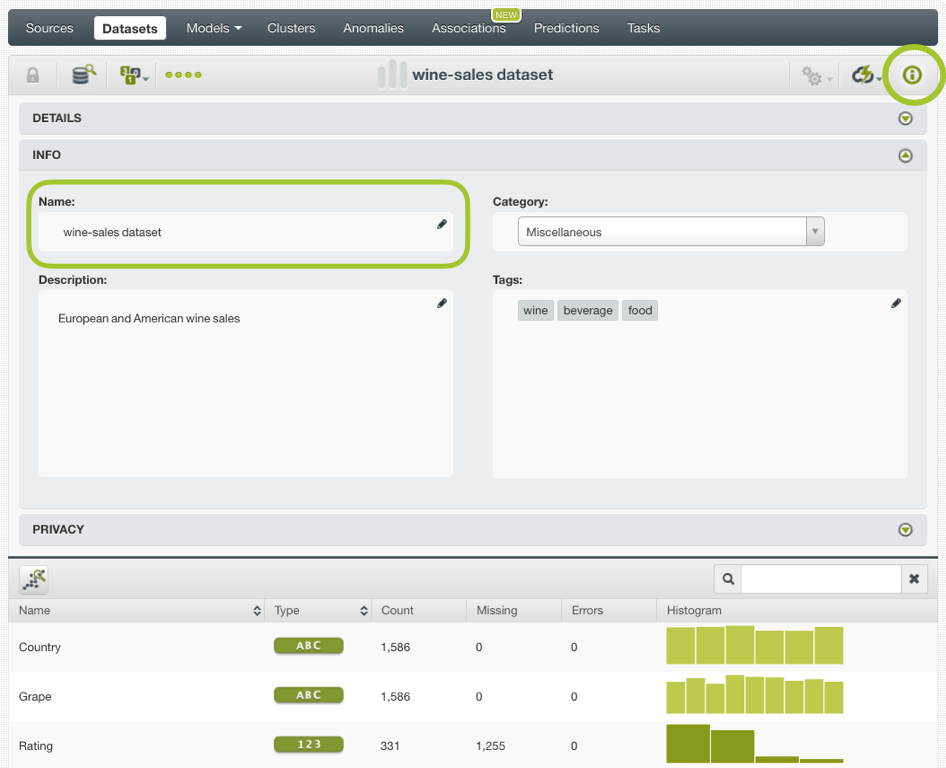The width and height of the screenshot is (946, 768).
Task: Open the gear configuration menu
Action: click(x=814, y=76)
